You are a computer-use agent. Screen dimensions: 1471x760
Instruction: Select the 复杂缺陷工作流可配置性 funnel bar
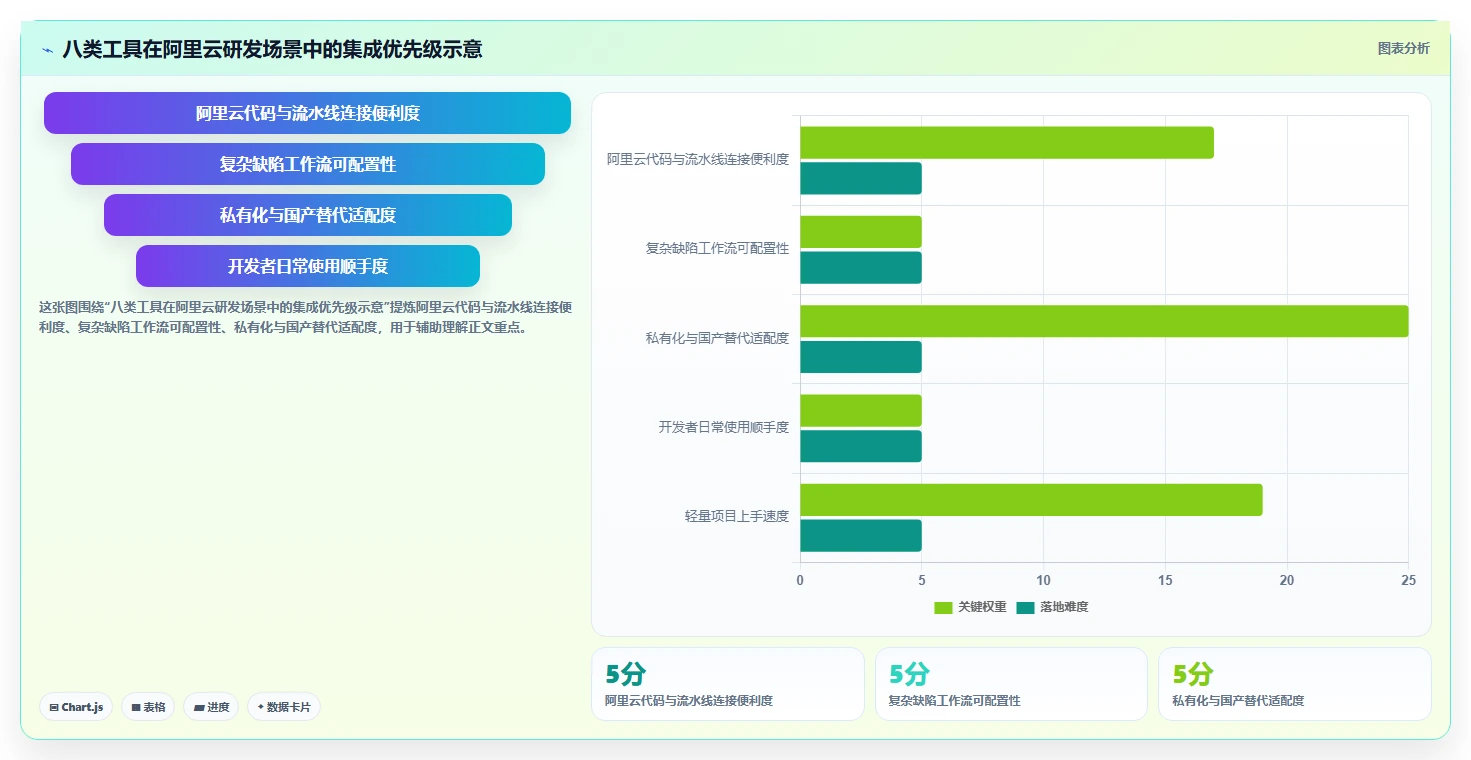point(308,164)
